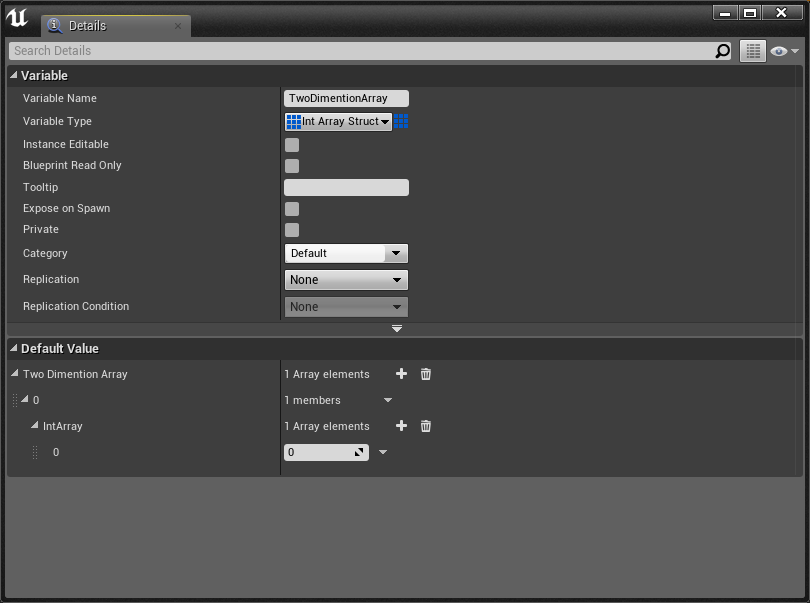Click the Category label

pos(45,253)
